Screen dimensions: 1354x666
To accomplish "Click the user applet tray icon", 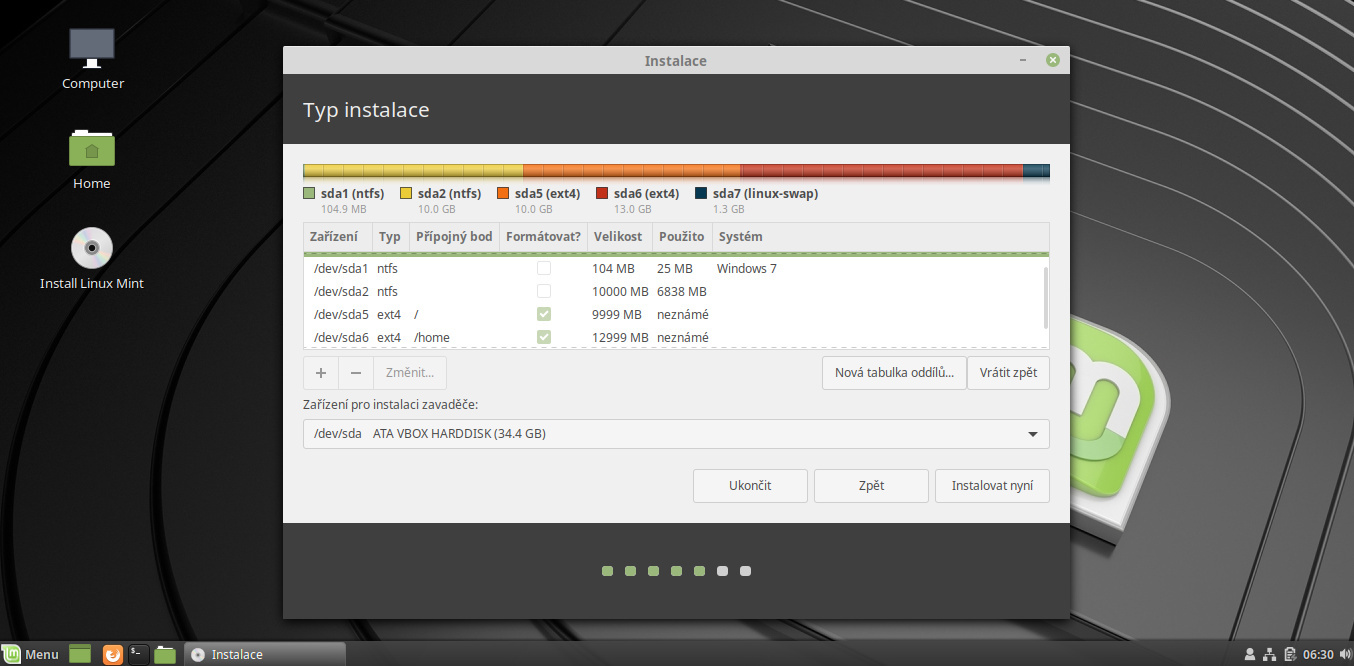I will (x=1249, y=654).
